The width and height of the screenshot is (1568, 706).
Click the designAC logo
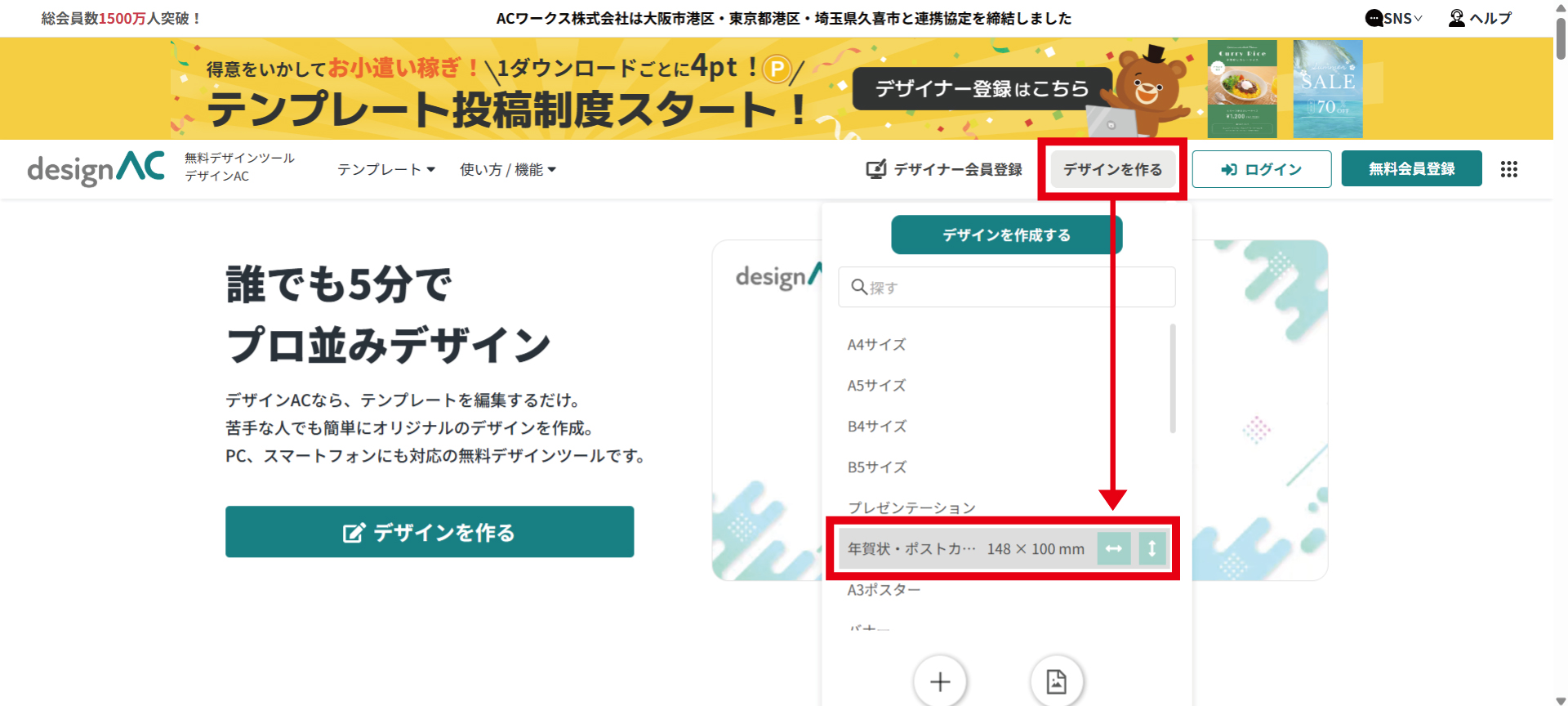point(96,169)
